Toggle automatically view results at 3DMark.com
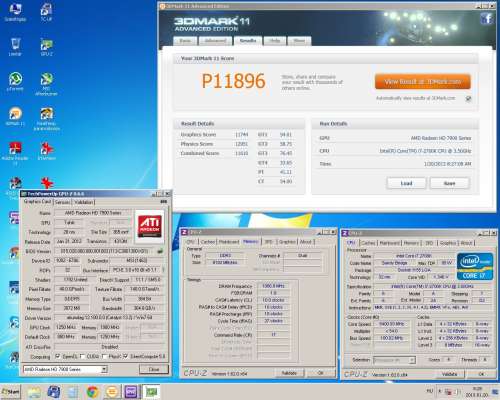 click(468, 98)
